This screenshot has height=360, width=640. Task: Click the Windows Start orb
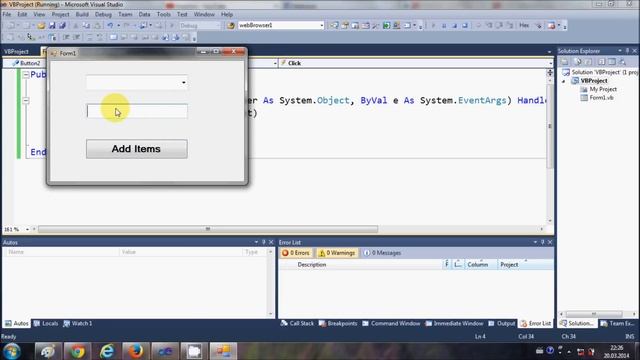click(x=12, y=351)
